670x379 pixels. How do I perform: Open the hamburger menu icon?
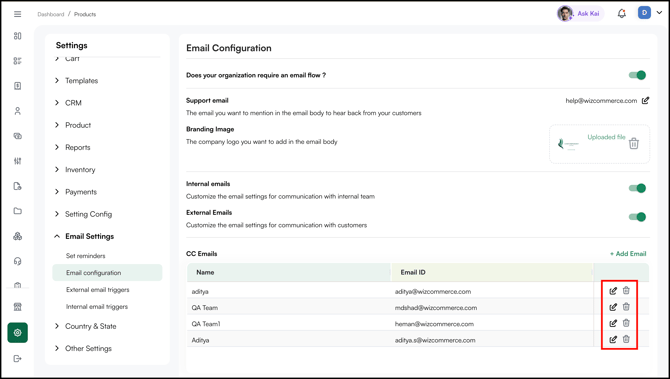(x=18, y=14)
